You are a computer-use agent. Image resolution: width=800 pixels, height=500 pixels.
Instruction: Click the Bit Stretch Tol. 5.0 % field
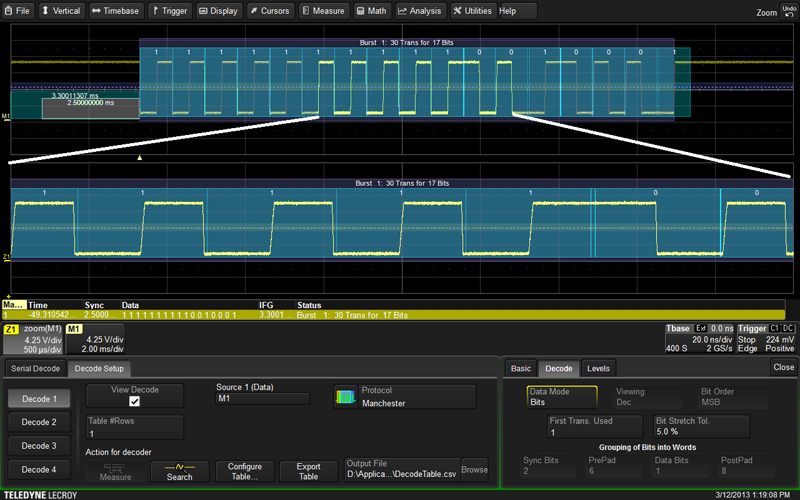click(x=700, y=426)
